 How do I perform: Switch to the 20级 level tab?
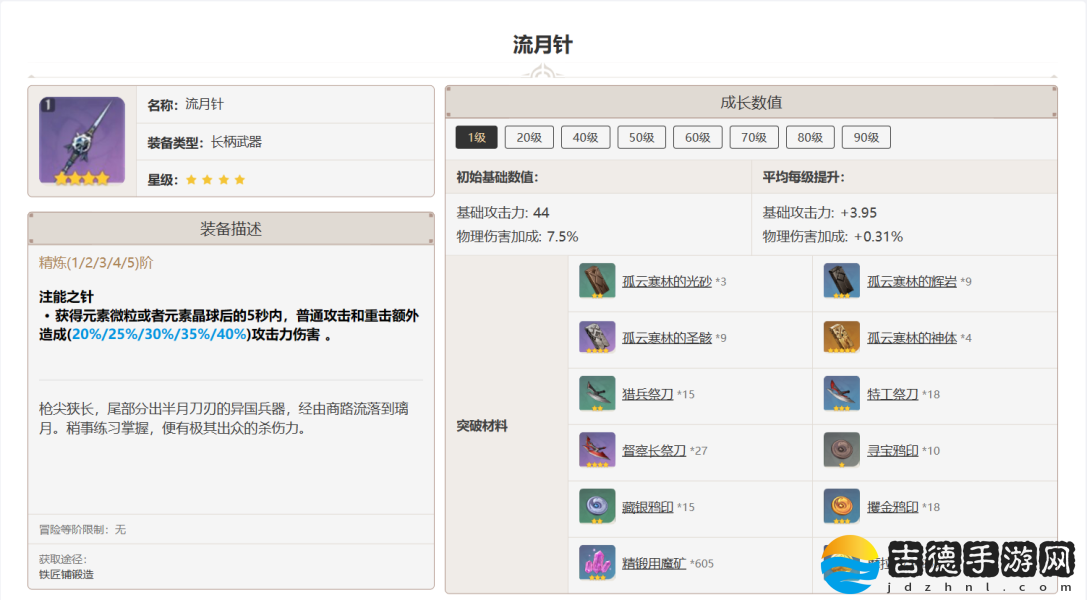point(529,138)
